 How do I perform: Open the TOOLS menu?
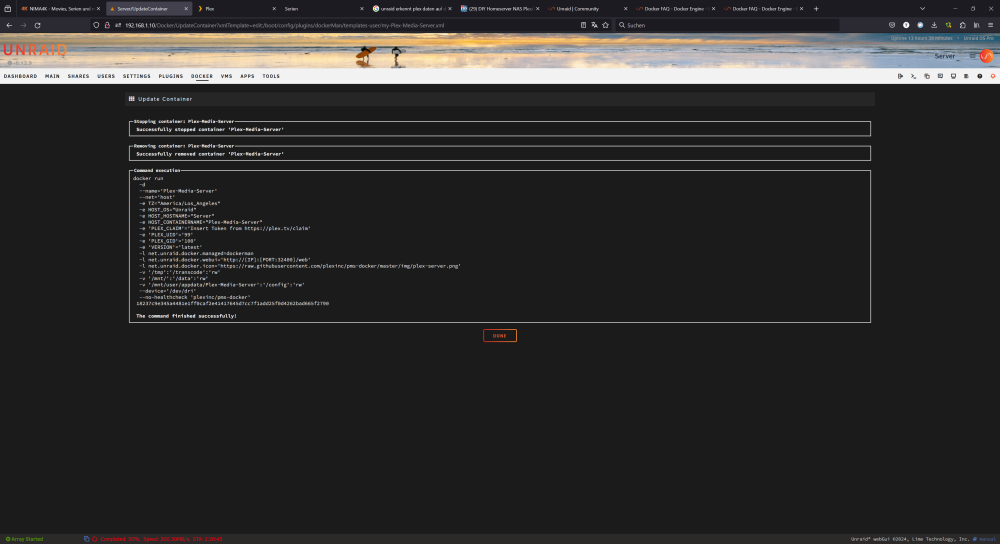coord(271,76)
